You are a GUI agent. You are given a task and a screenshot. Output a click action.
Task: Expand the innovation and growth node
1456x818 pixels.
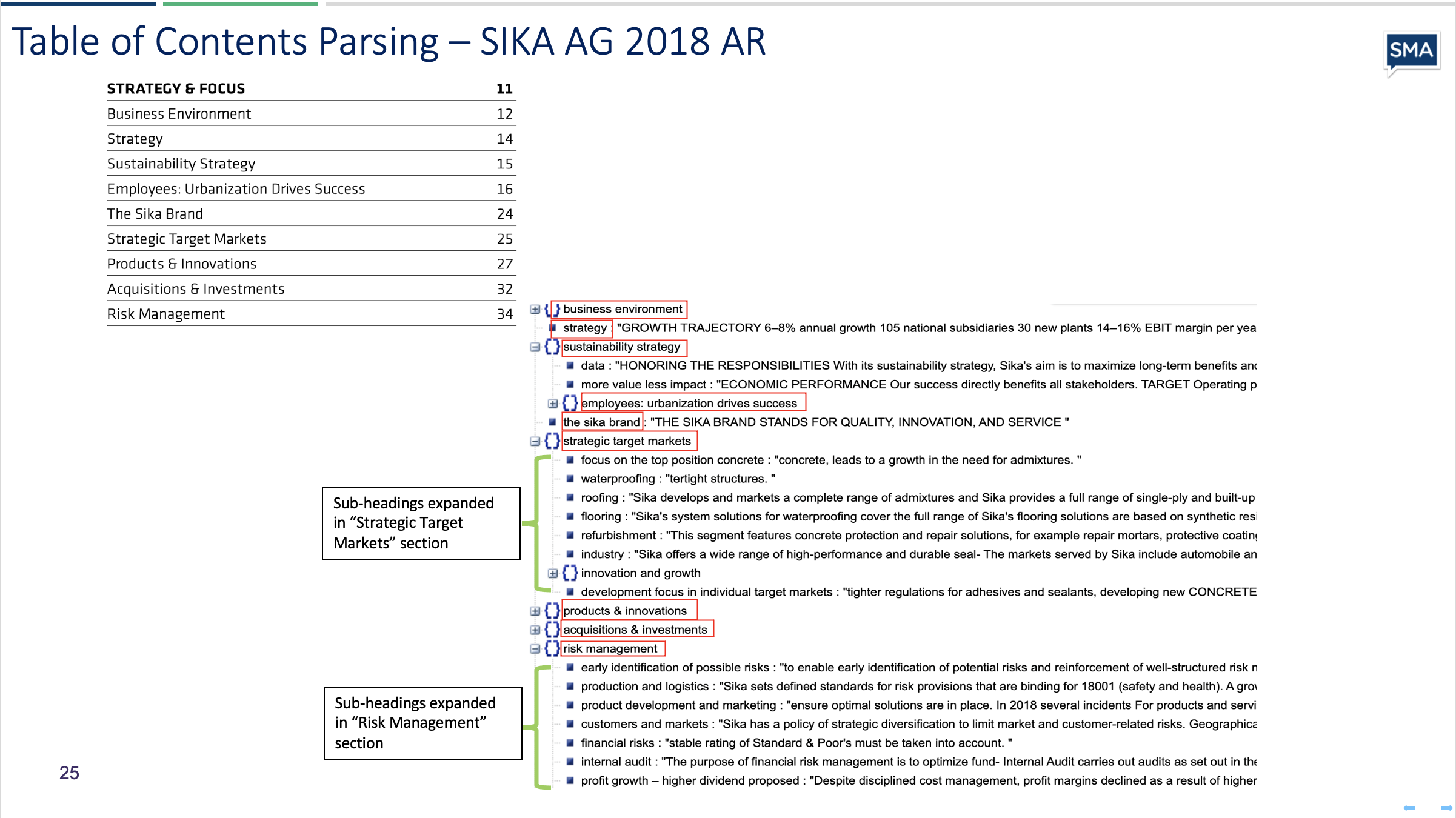[553, 573]
